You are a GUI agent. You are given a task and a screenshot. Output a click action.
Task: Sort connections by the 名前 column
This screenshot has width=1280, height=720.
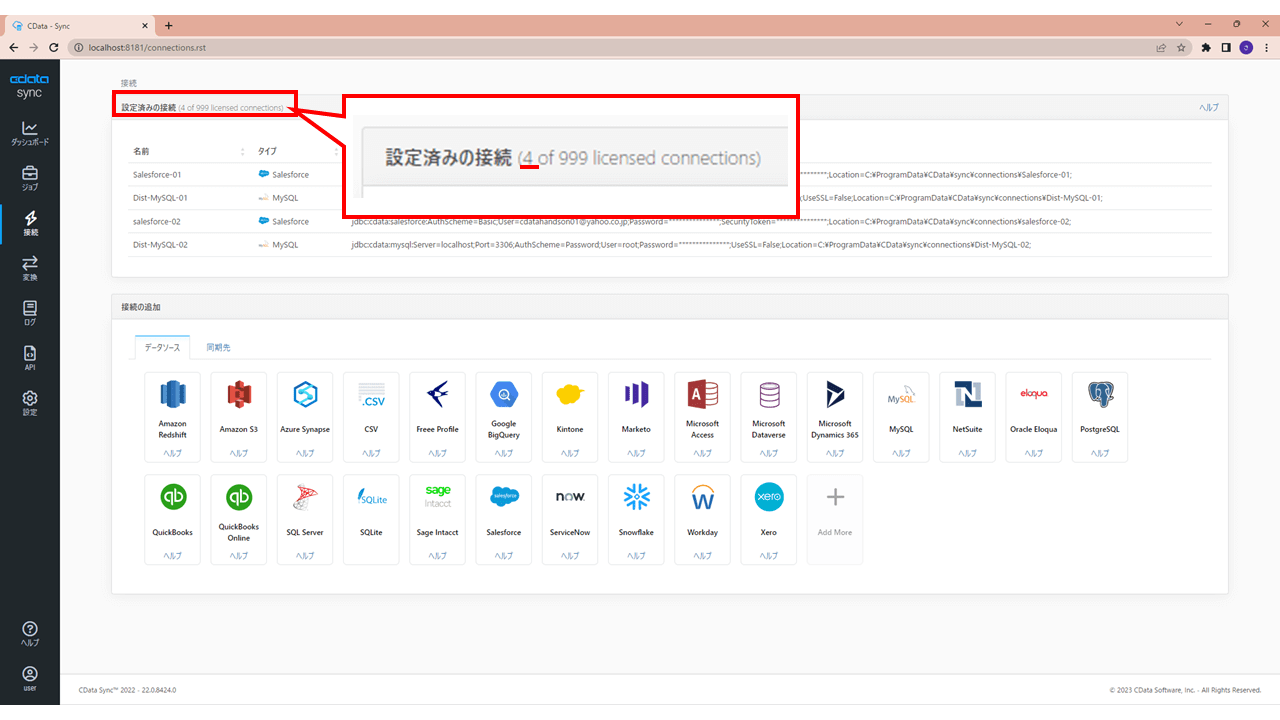click(x=188, y=151)
